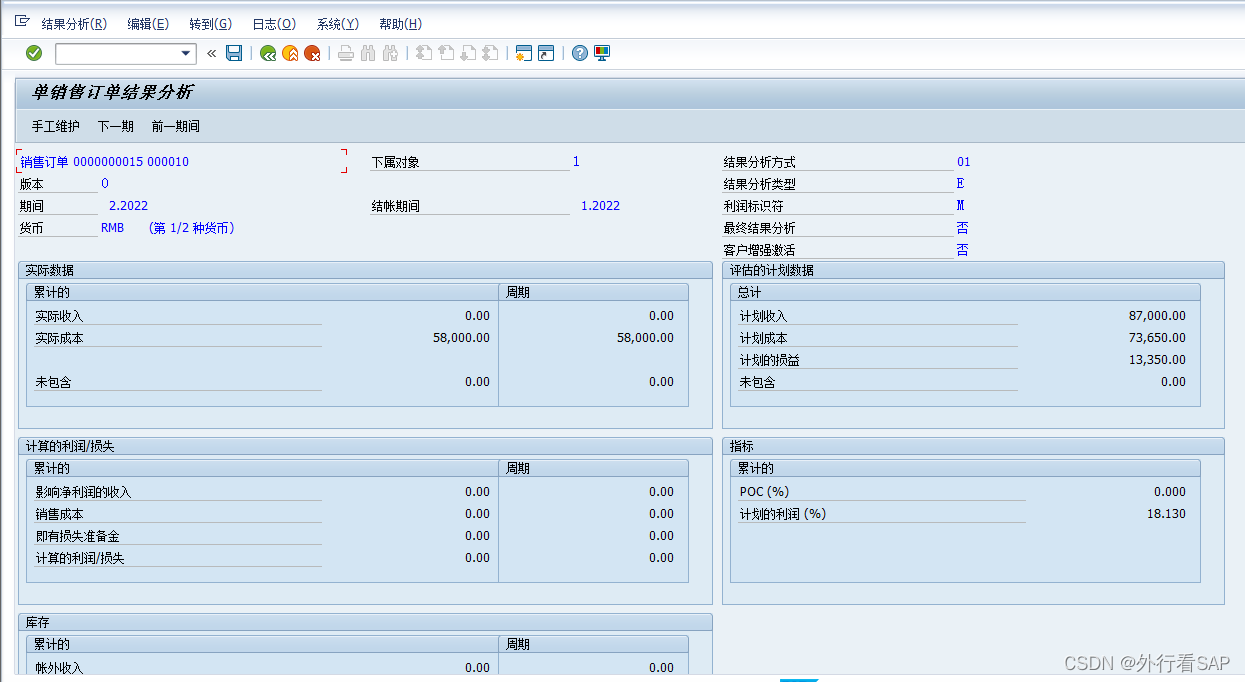Viewport: 1245px width, 682px height.
Task: Click the 实际收入 label
Action: tap(59, 316)
